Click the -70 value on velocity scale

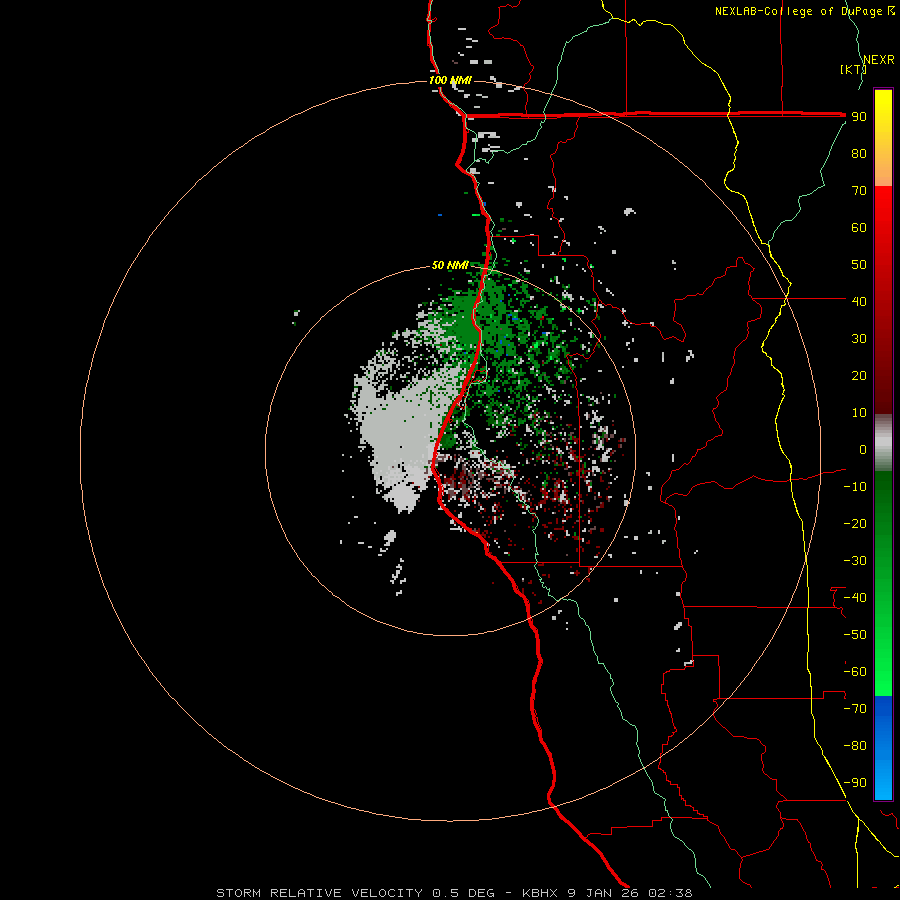(x=855, y=709)
